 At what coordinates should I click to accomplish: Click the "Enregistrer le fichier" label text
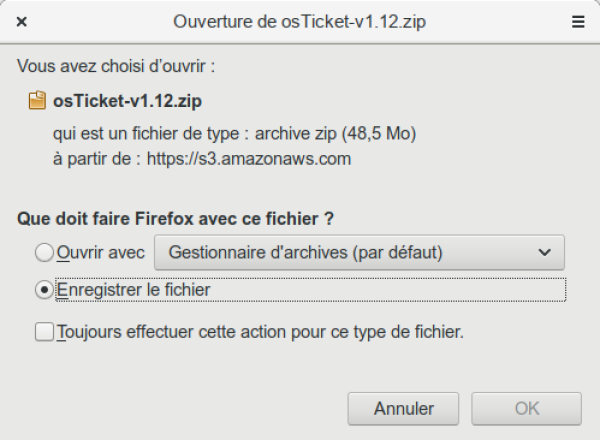click(134, 289)
